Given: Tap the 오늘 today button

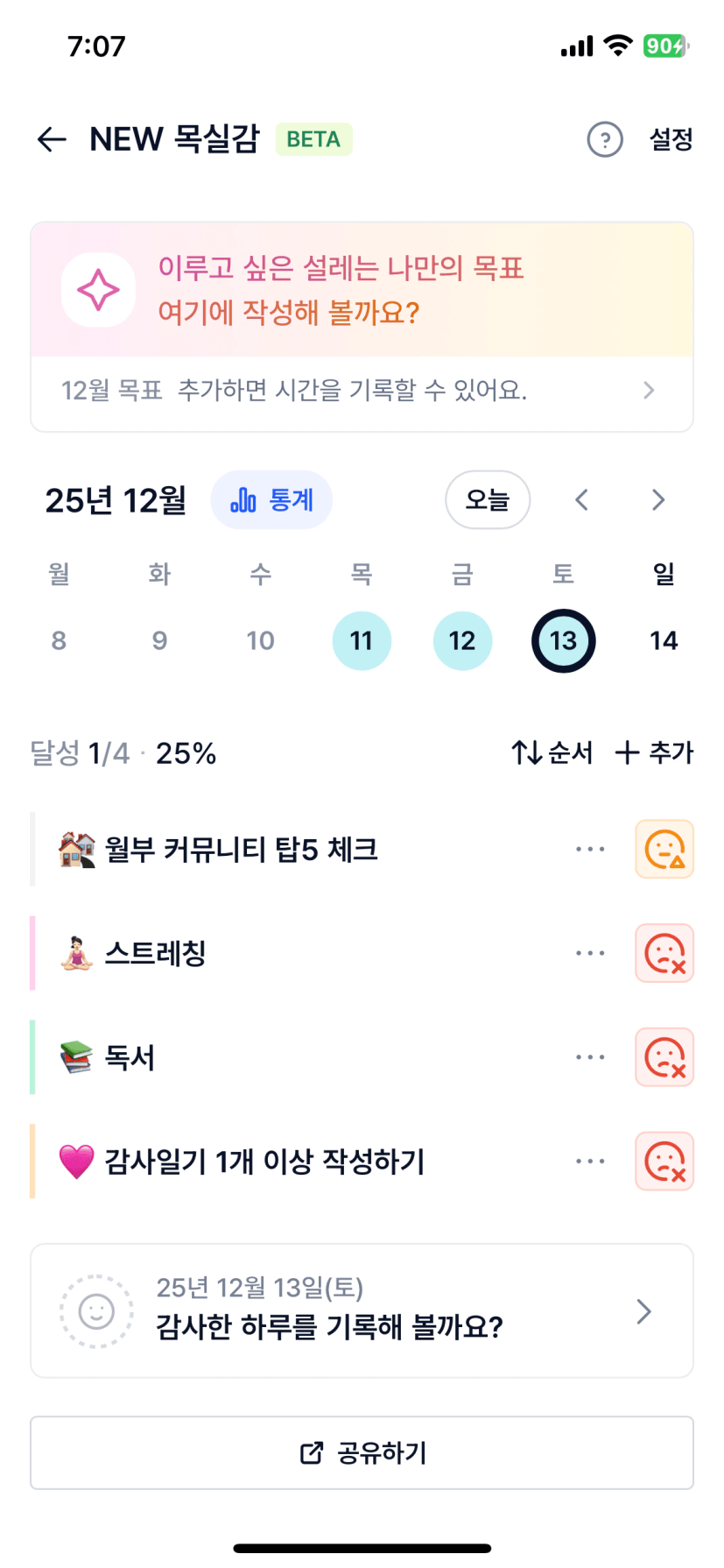Looking at the screenshot, I should [488, 500].
